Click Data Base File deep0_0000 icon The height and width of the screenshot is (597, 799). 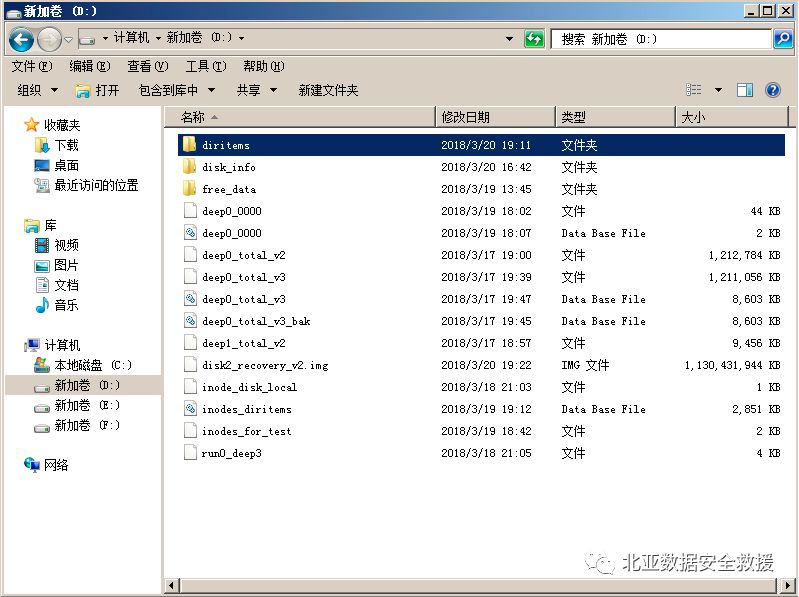(190, 233)
